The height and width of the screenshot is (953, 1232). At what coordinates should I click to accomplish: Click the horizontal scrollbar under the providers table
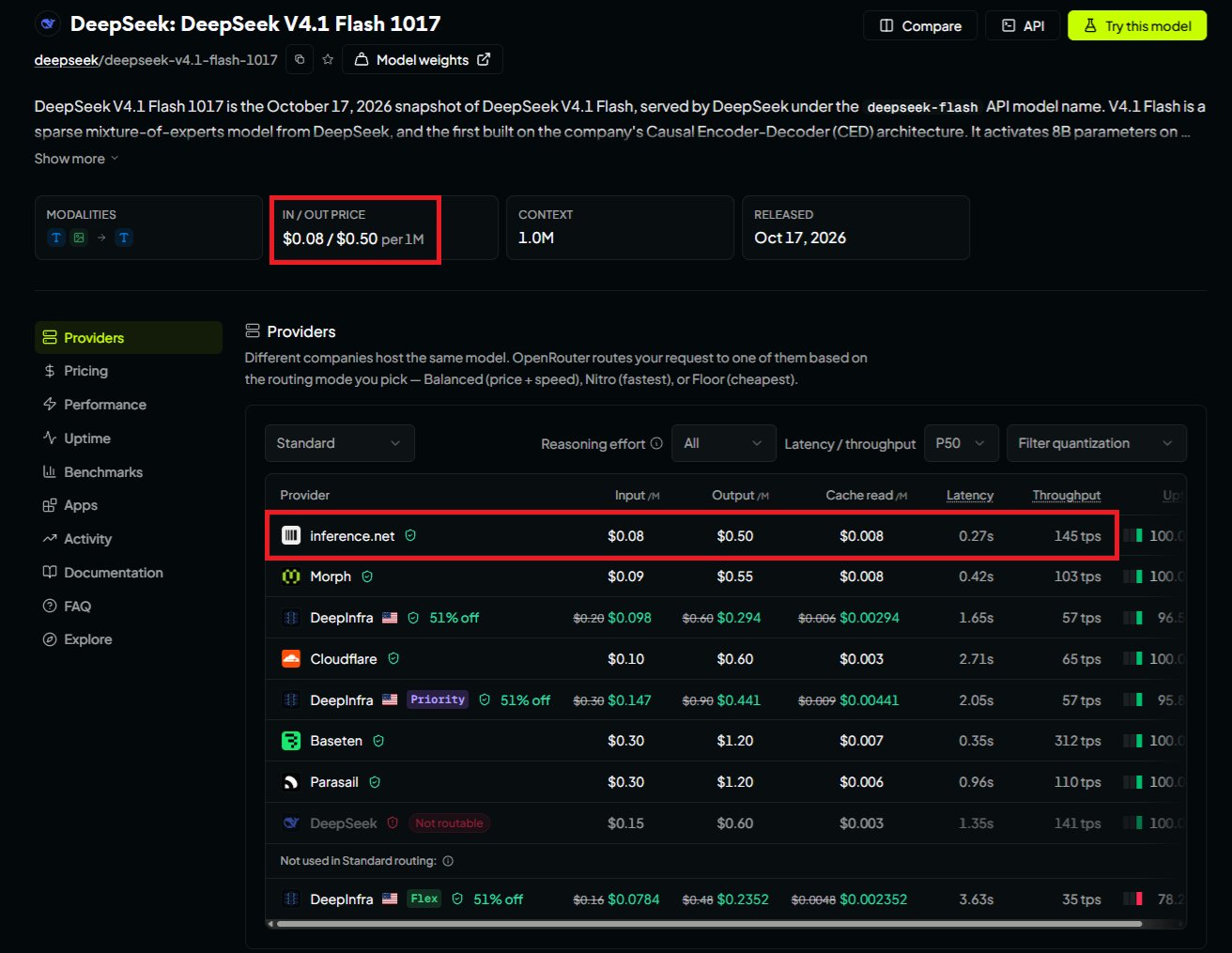pyautogui.click(x=709, y=924)
